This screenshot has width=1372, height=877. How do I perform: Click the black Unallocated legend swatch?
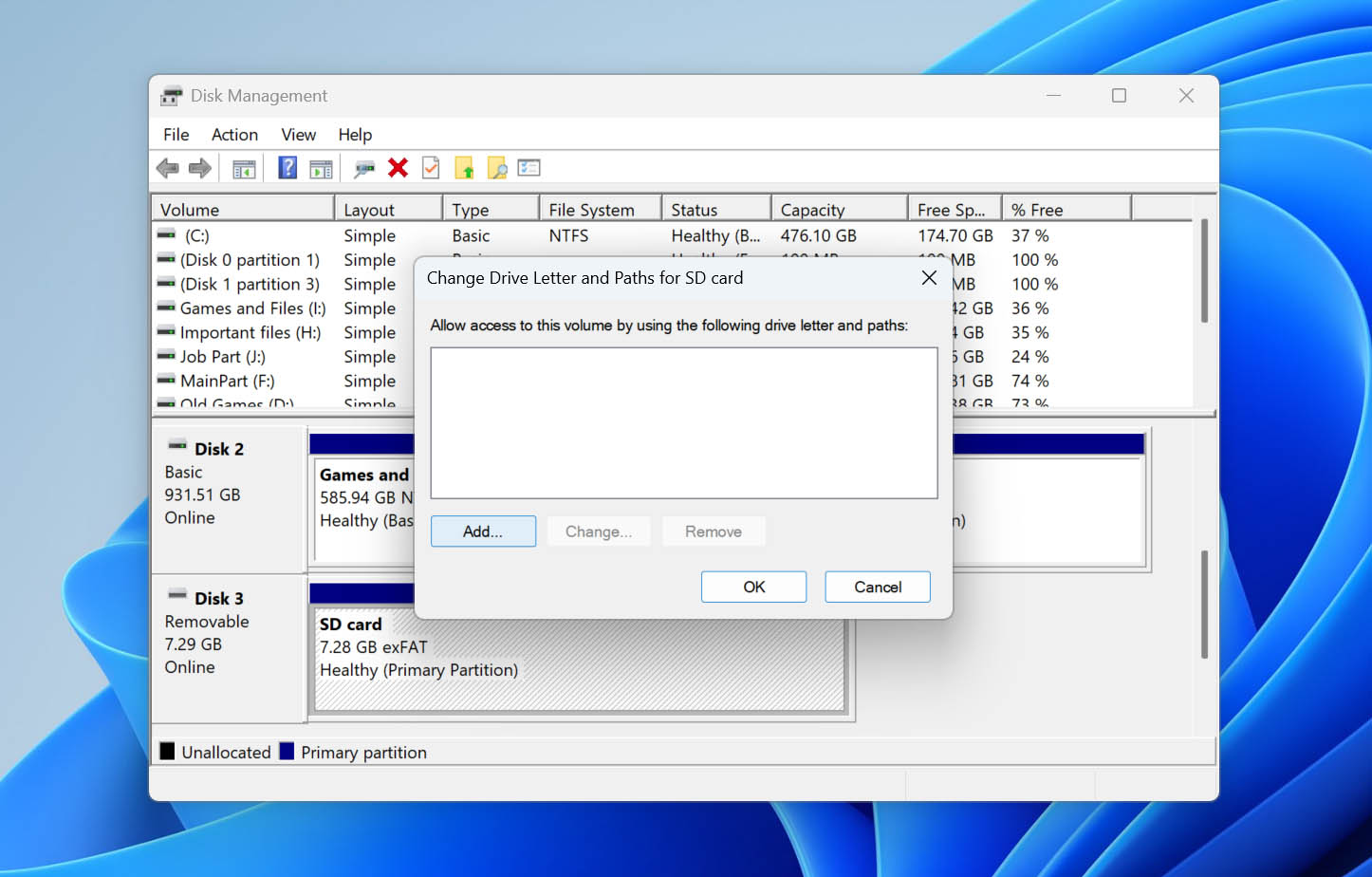(x=167, y=752)
